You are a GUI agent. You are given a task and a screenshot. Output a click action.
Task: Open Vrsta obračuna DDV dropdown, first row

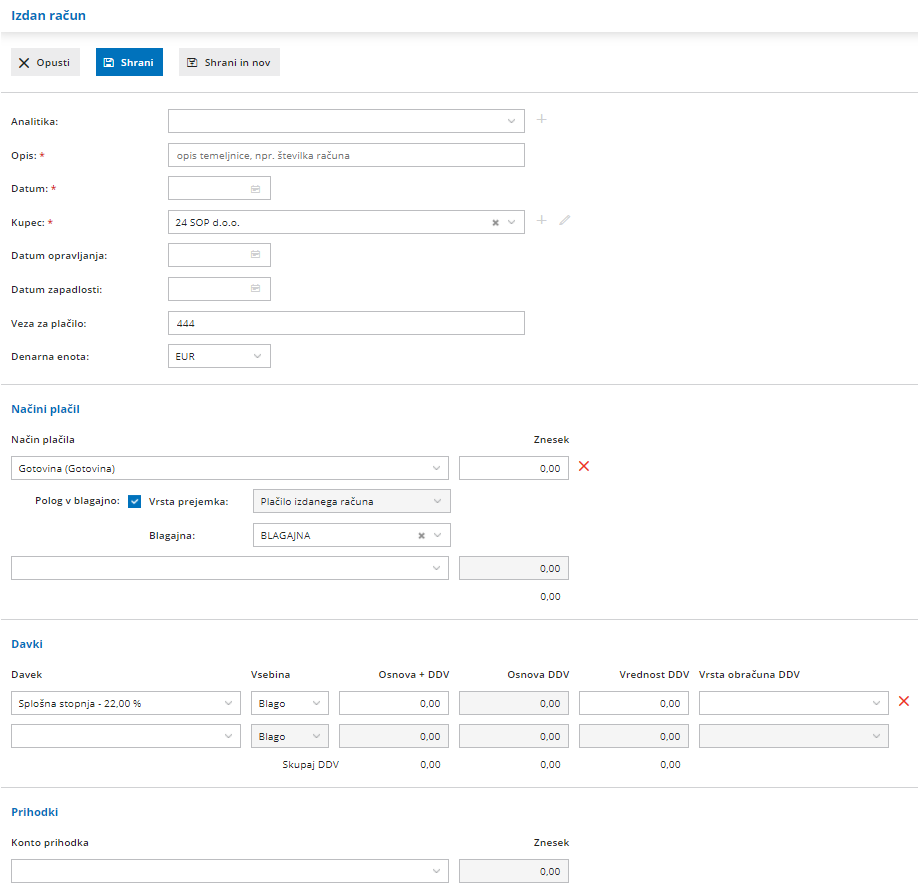point(794,704)
